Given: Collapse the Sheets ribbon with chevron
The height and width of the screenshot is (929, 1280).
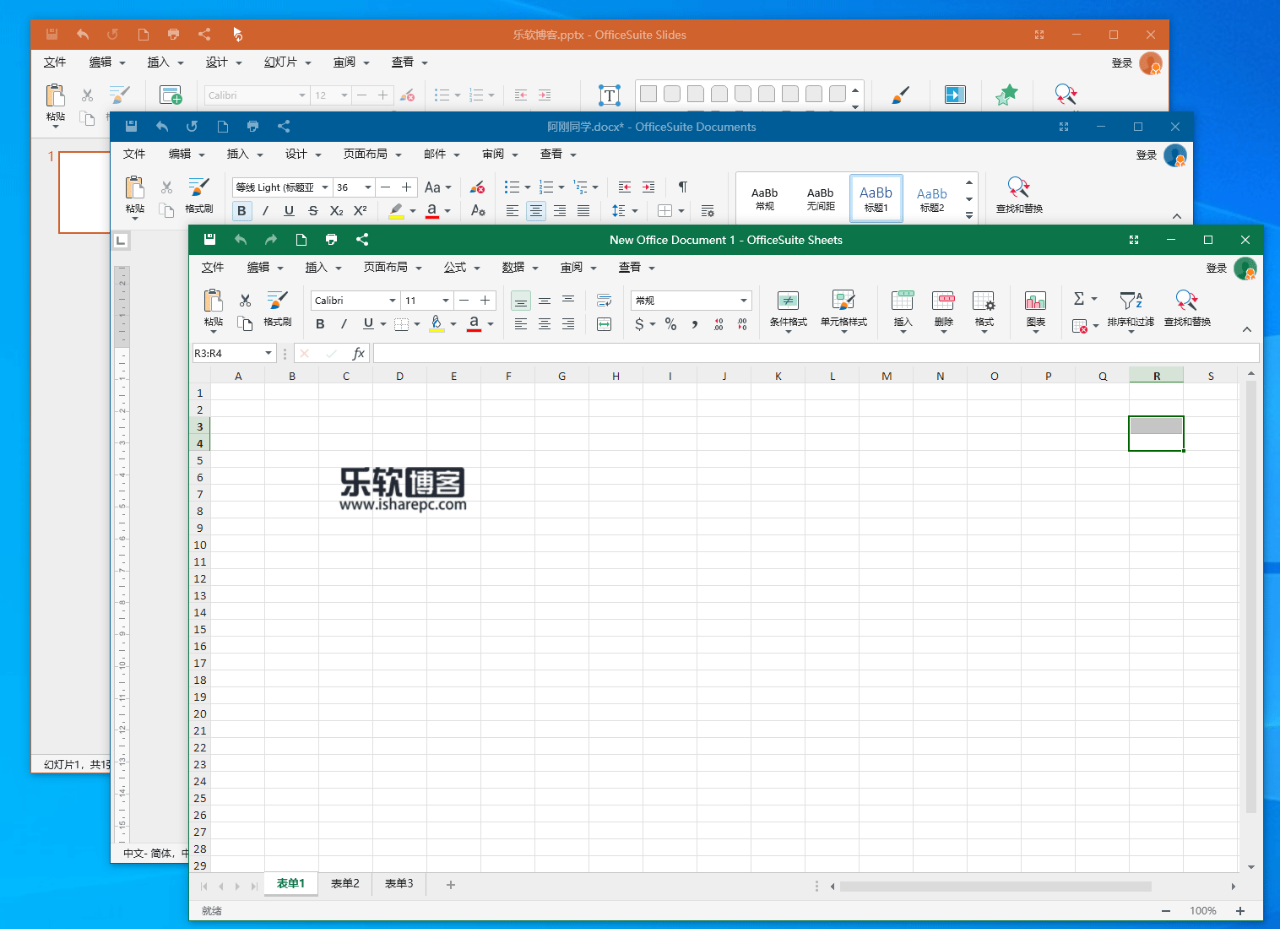Looking at the screenshot, I should pos(1246,330).
